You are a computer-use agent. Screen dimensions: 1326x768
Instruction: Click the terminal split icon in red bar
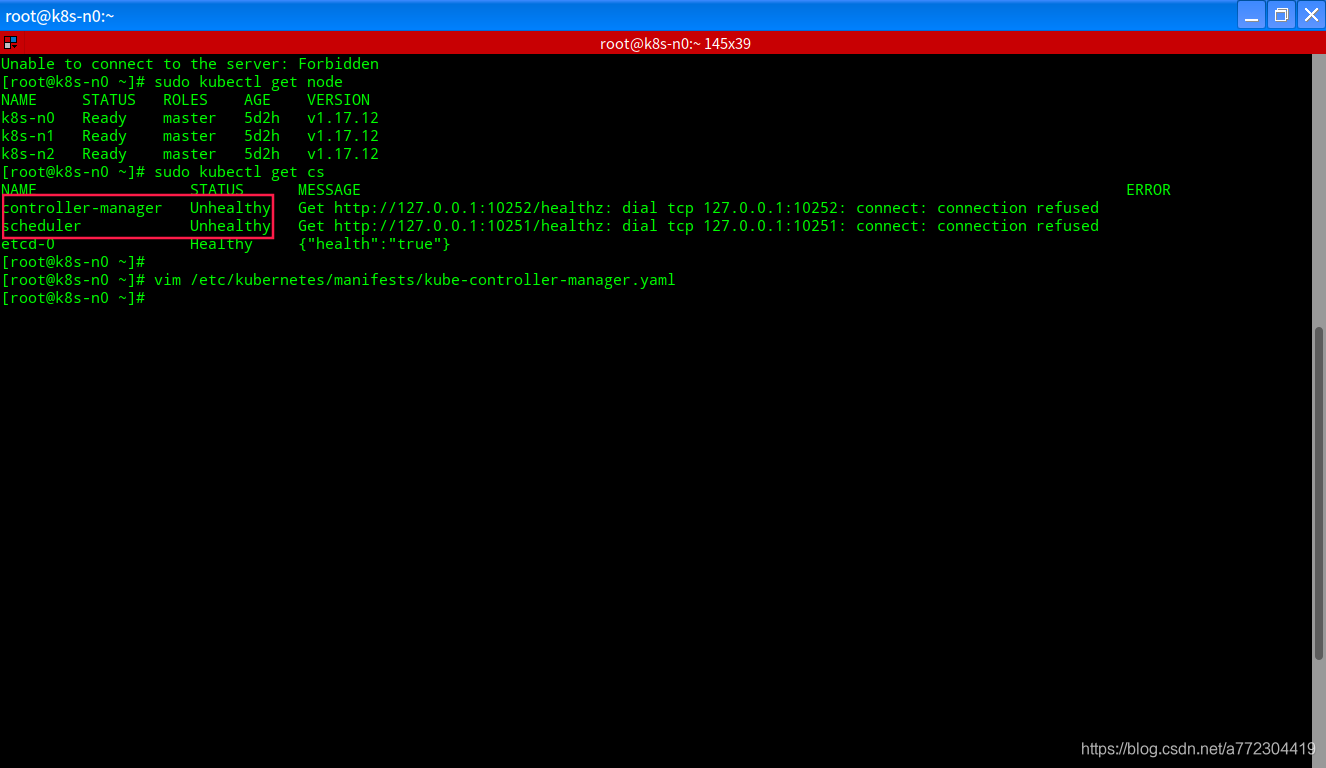(x=10, y=43)
